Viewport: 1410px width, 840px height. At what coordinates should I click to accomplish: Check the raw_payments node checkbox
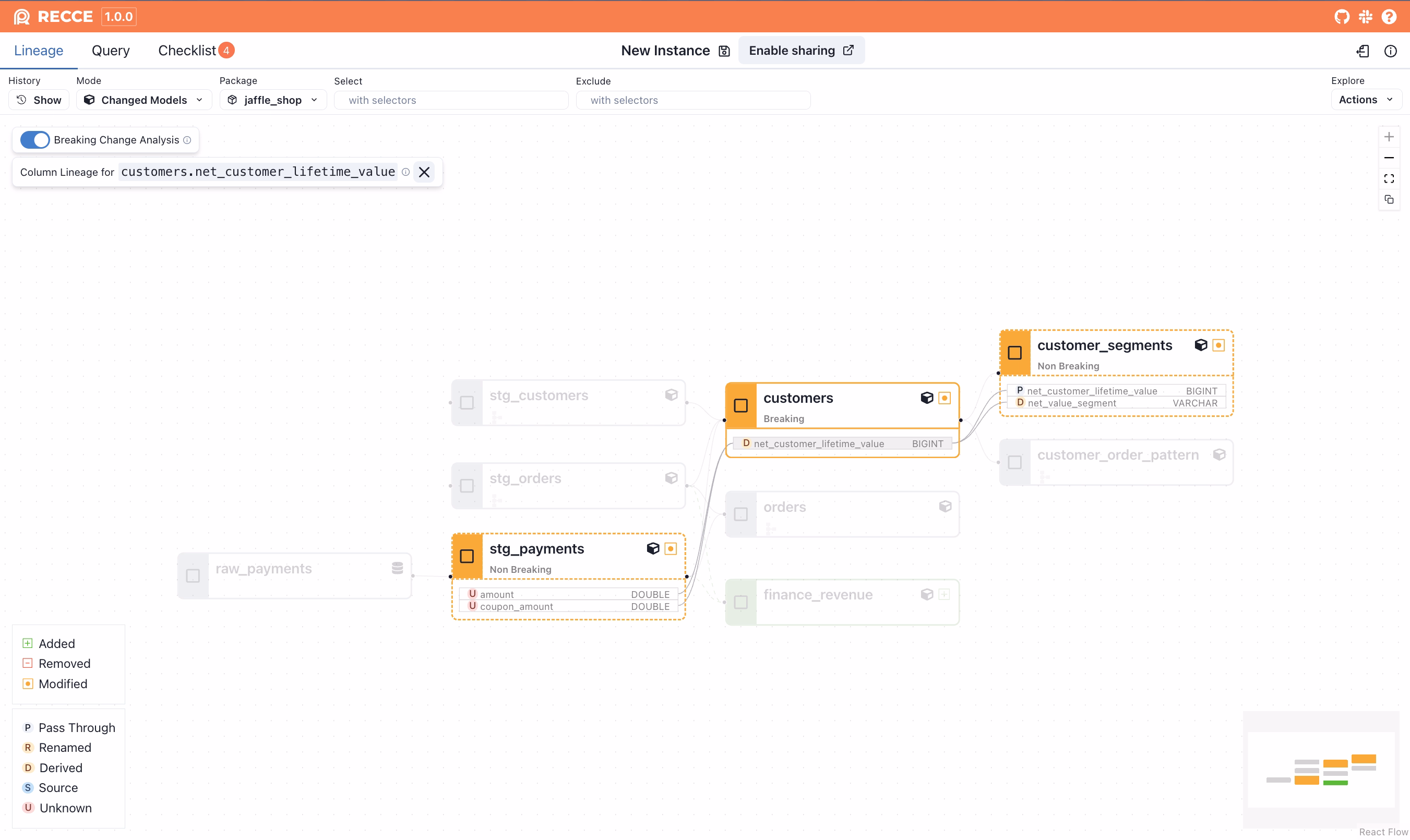coord(193,576)
